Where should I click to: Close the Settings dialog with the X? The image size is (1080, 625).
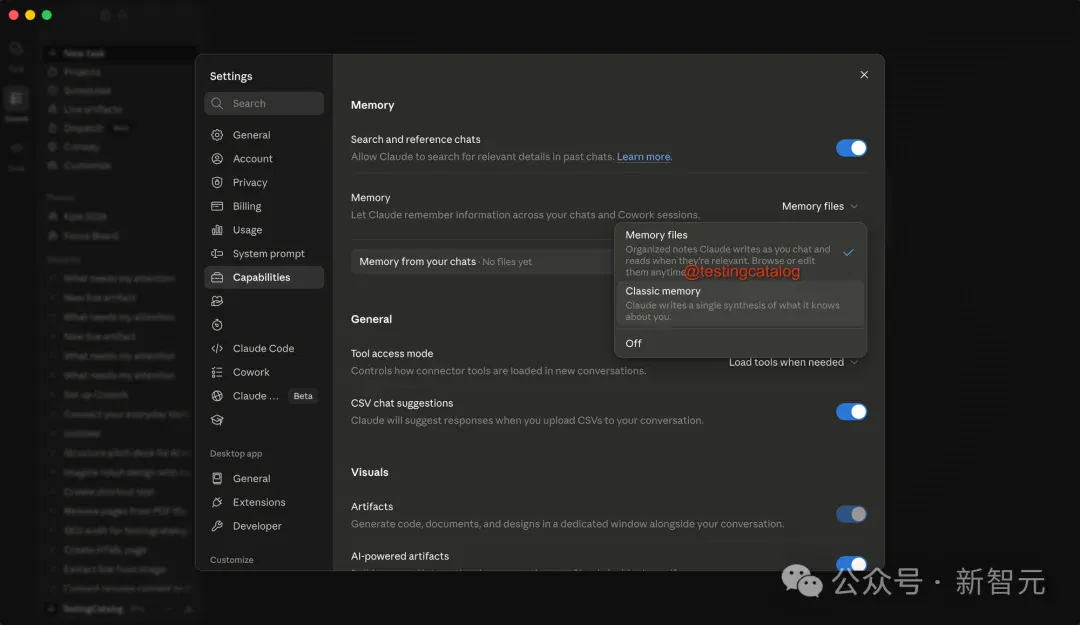864,74
